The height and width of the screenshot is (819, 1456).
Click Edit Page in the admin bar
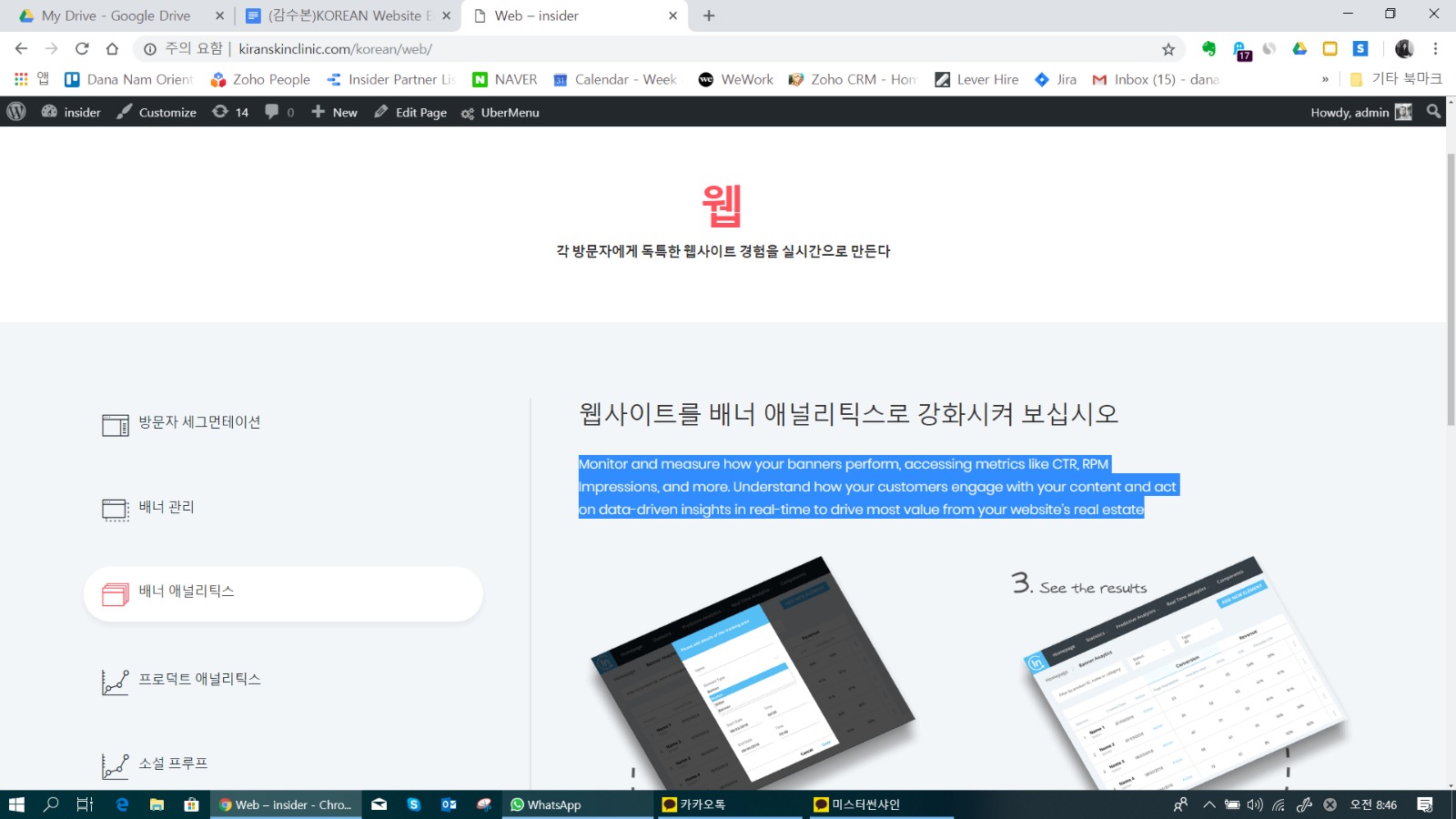point(410,112)
